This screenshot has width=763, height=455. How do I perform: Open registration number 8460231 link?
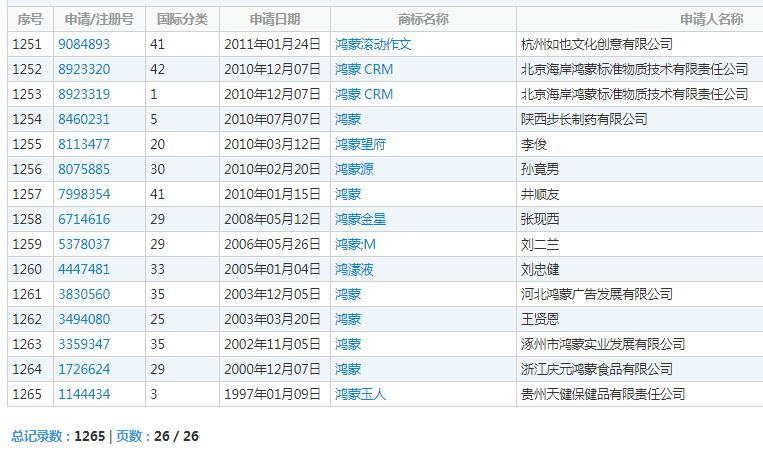point(84,119)
